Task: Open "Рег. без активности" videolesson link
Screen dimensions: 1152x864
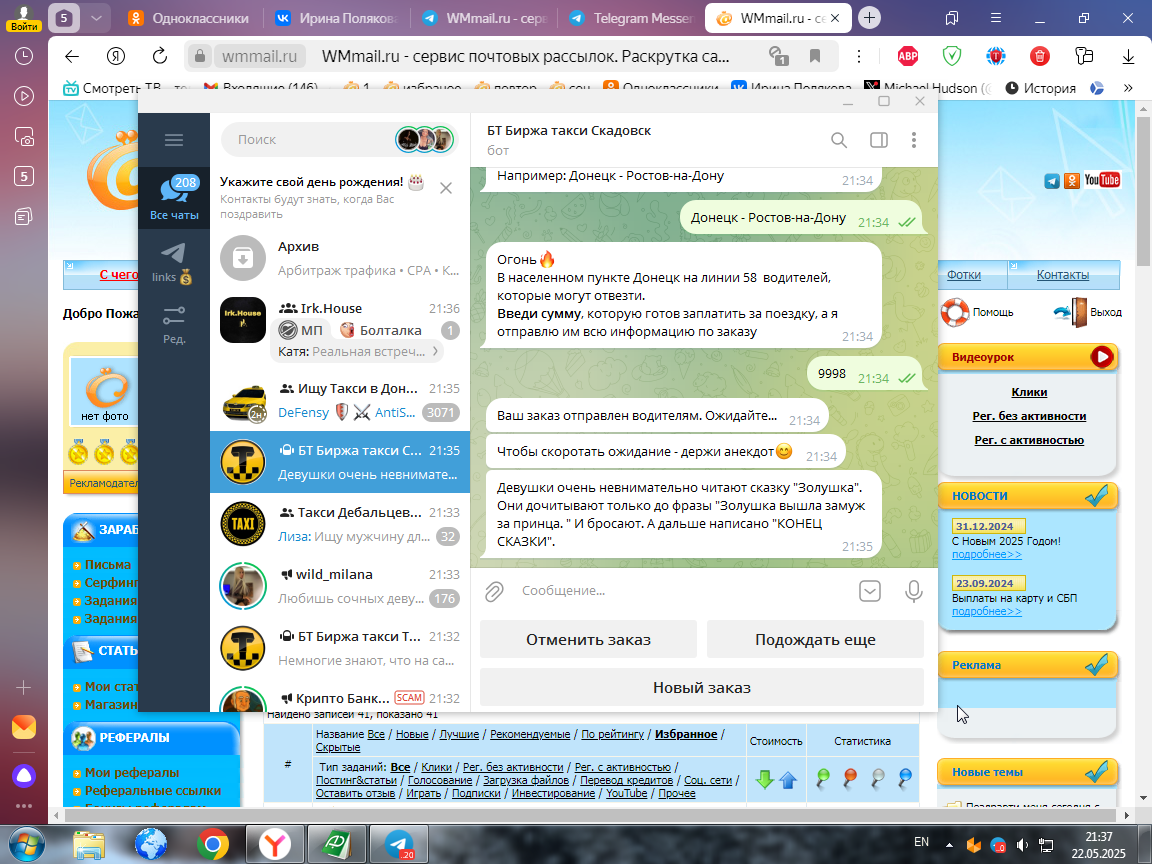Action: (x=1029, y=416)
